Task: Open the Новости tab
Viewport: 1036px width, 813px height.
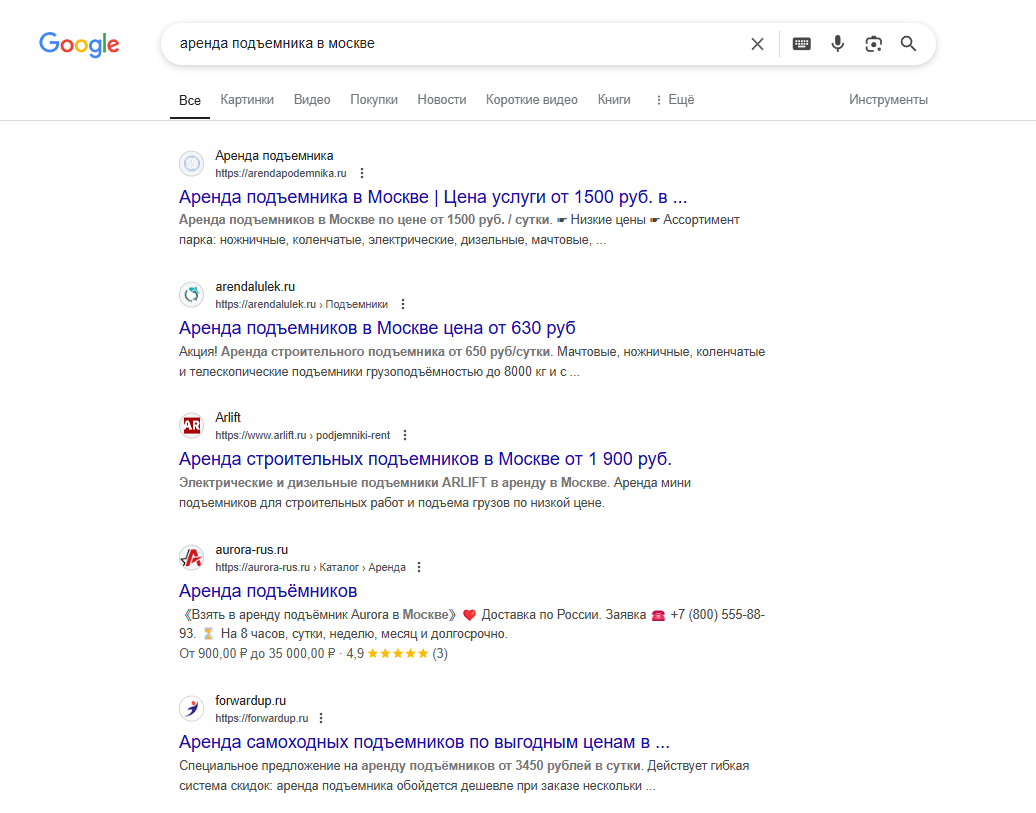Action: [442, 100]
